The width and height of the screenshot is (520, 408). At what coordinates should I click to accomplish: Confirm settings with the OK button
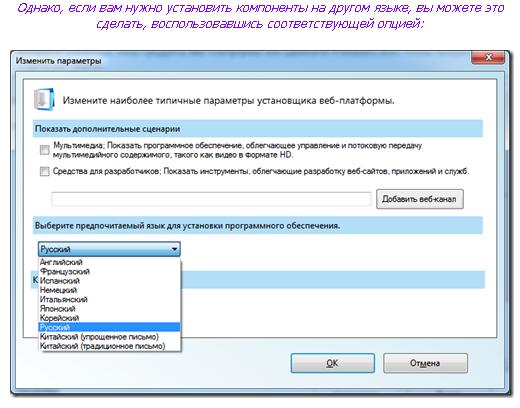[333, 363]
